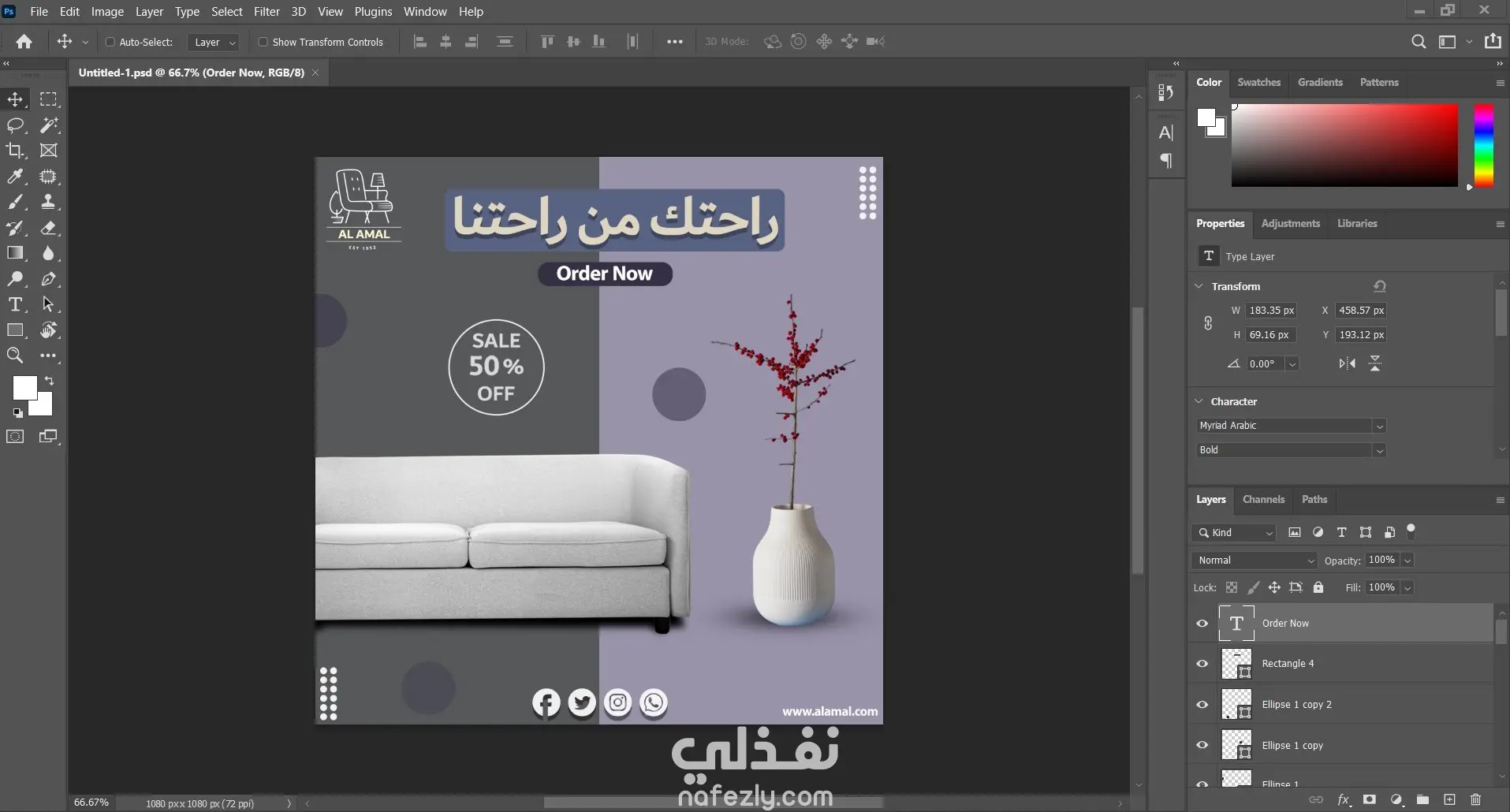Select the Hand tool
The width and height of the screenshot is (1510, 812).
(x=49, y=330)
